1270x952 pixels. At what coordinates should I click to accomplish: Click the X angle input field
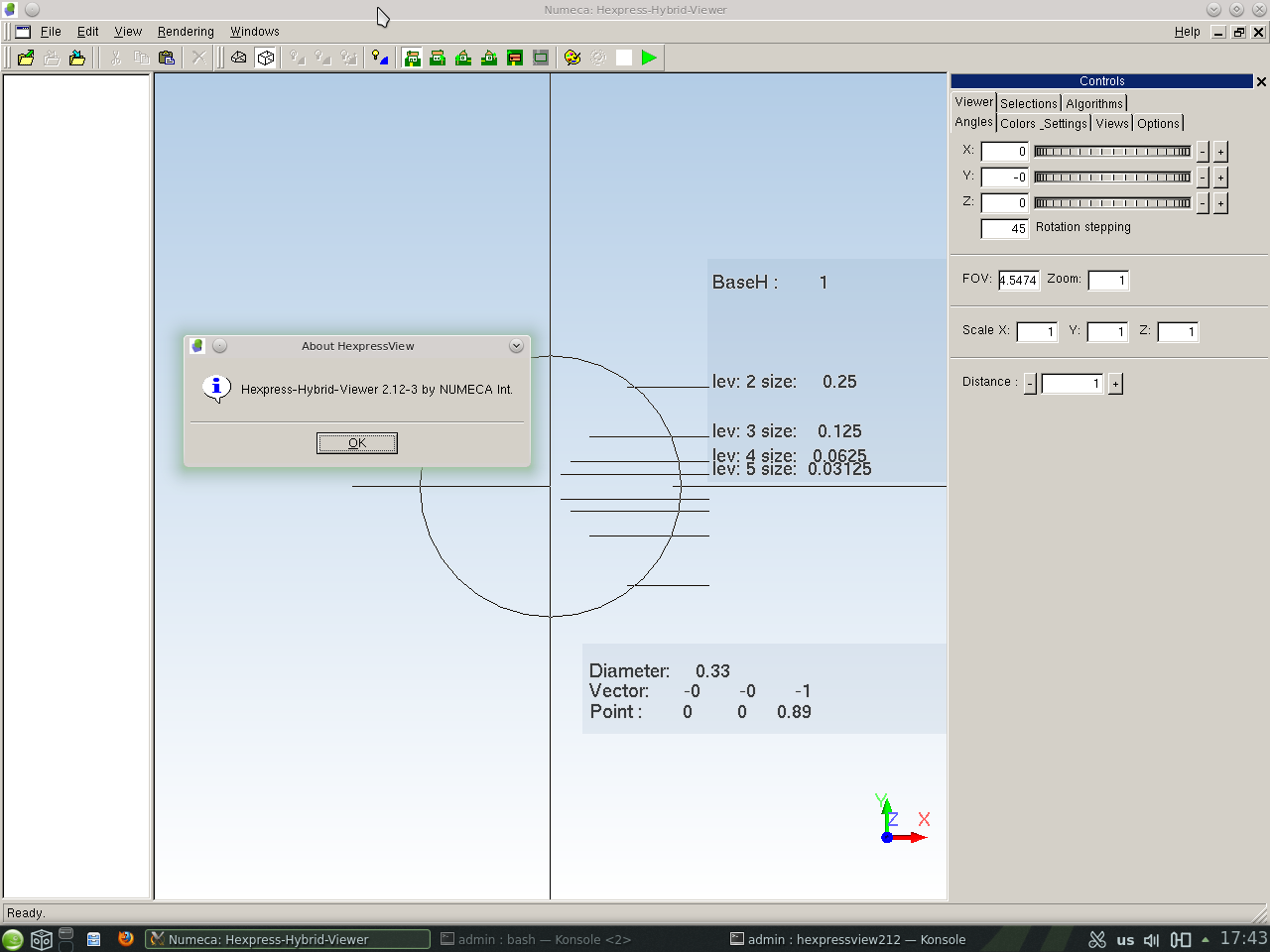(1005, 152)
